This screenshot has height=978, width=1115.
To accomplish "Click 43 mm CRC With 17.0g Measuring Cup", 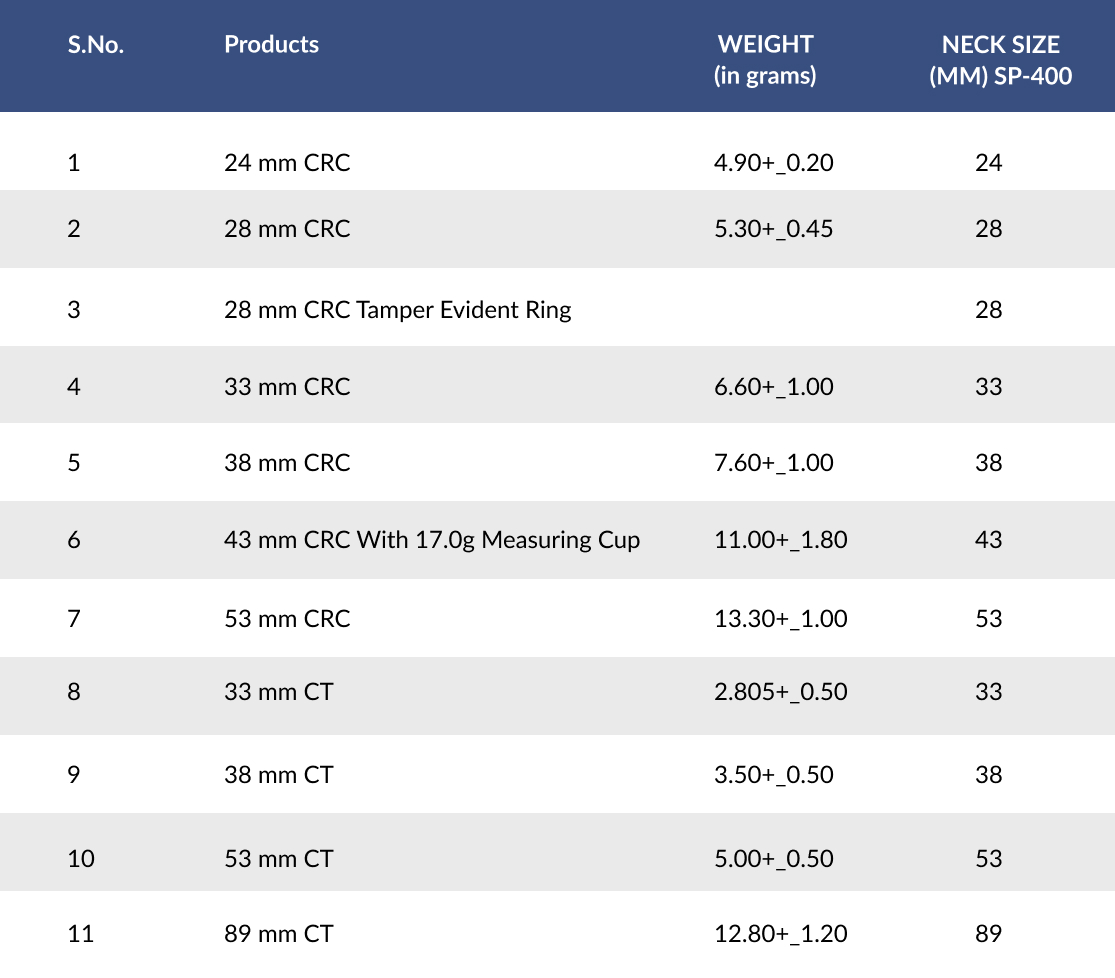I will point(432,540).
